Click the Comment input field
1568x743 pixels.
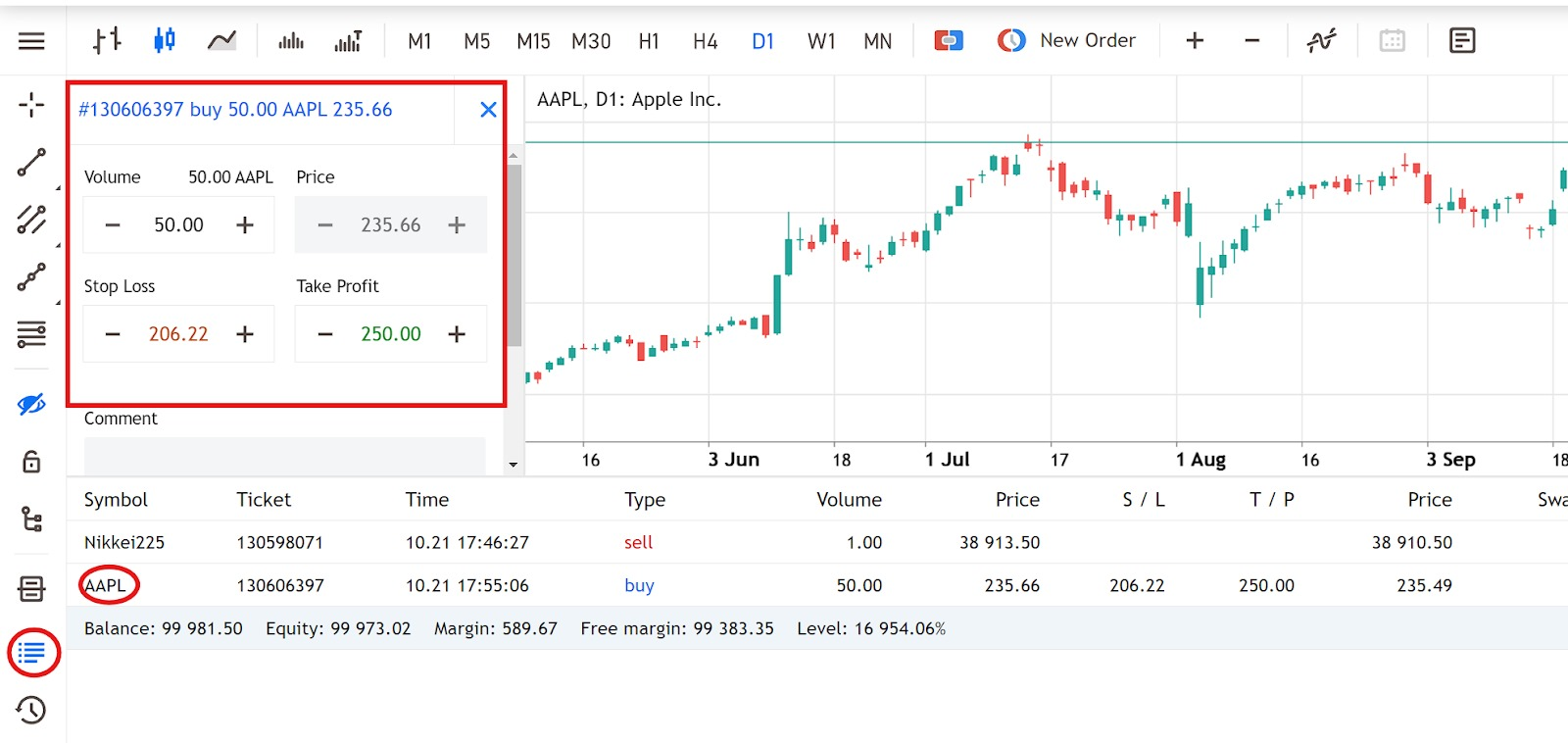pyautogui.click(x=284, y=456)
